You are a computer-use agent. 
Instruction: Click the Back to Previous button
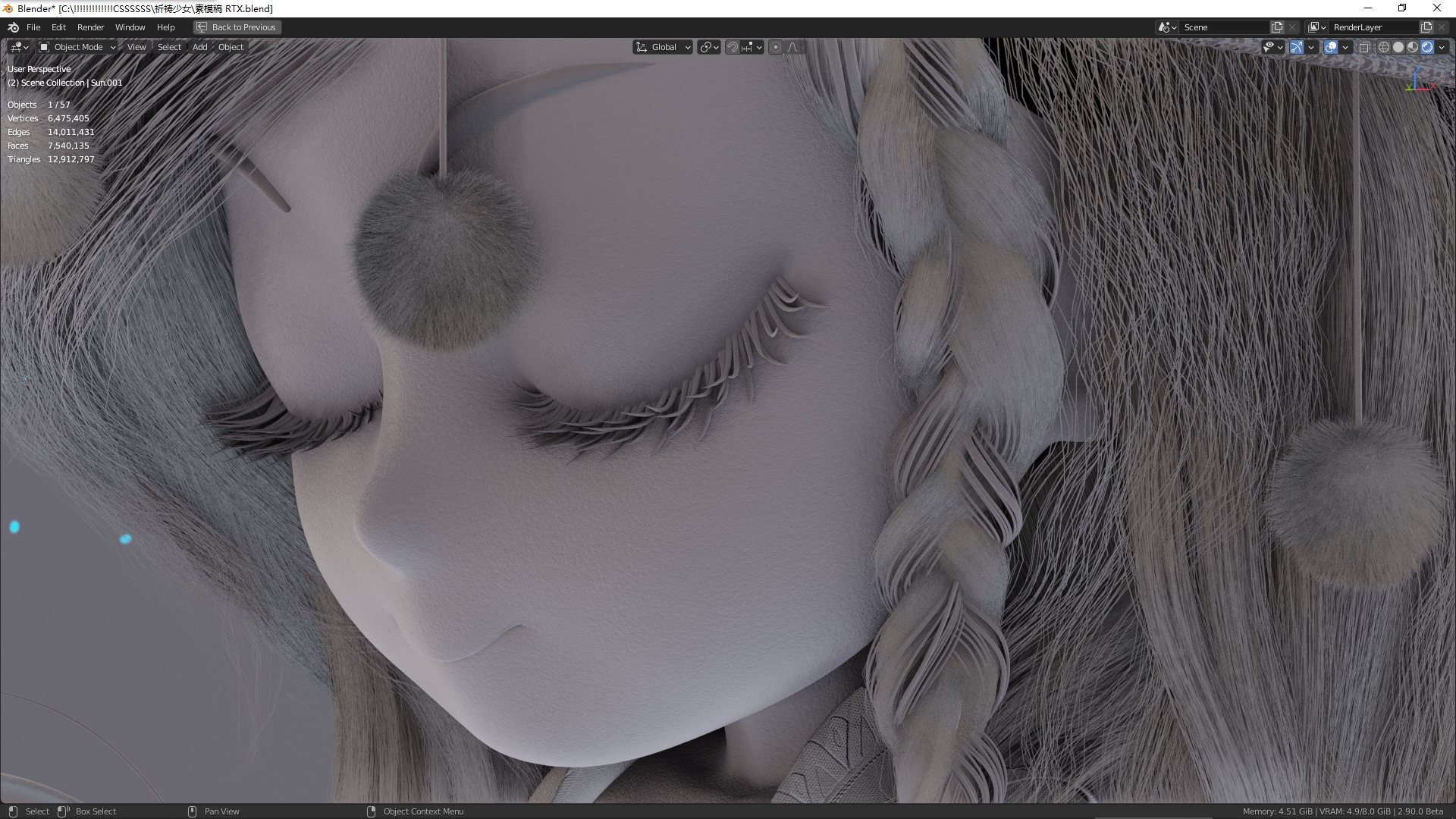coord(237,27)
